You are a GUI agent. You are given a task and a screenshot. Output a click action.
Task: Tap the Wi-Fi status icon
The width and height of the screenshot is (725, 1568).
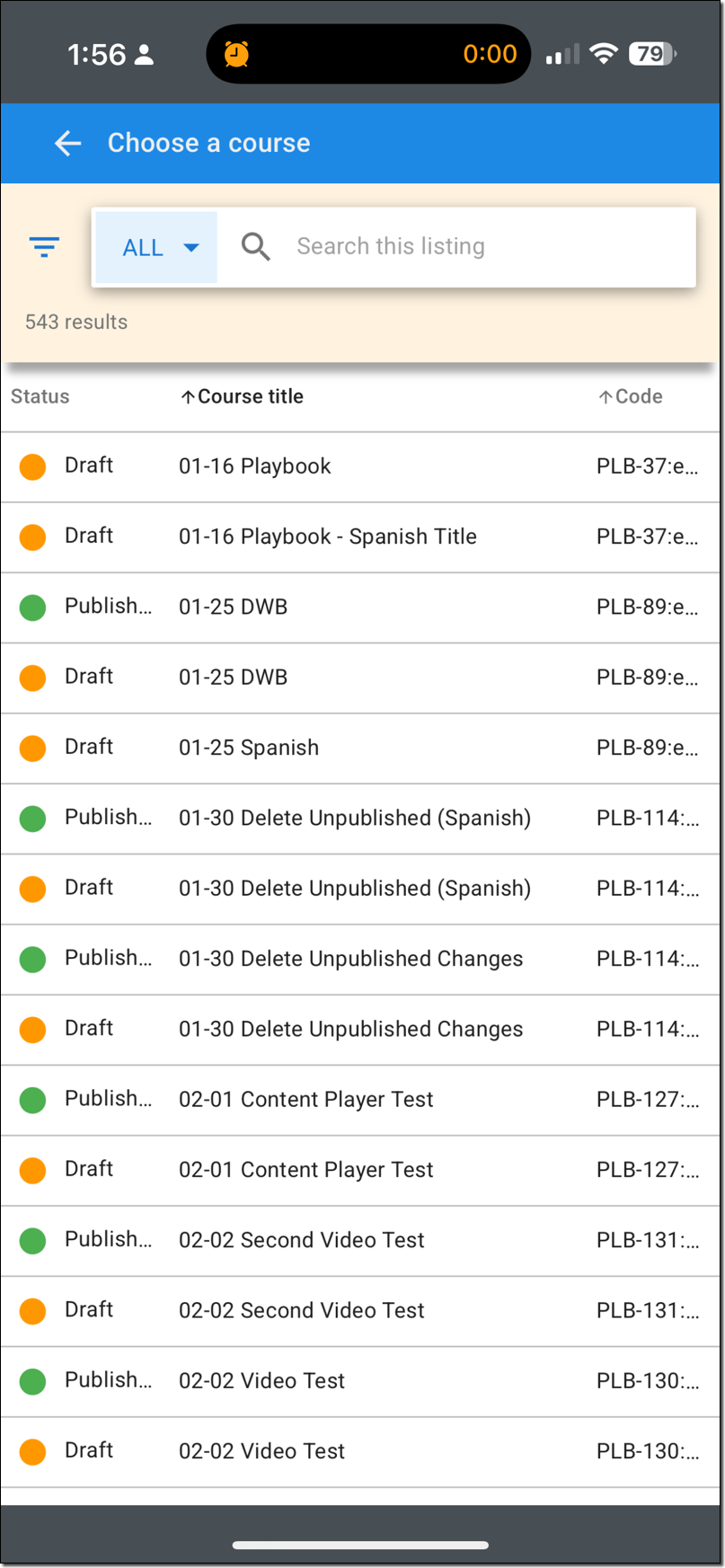point(604,54)
